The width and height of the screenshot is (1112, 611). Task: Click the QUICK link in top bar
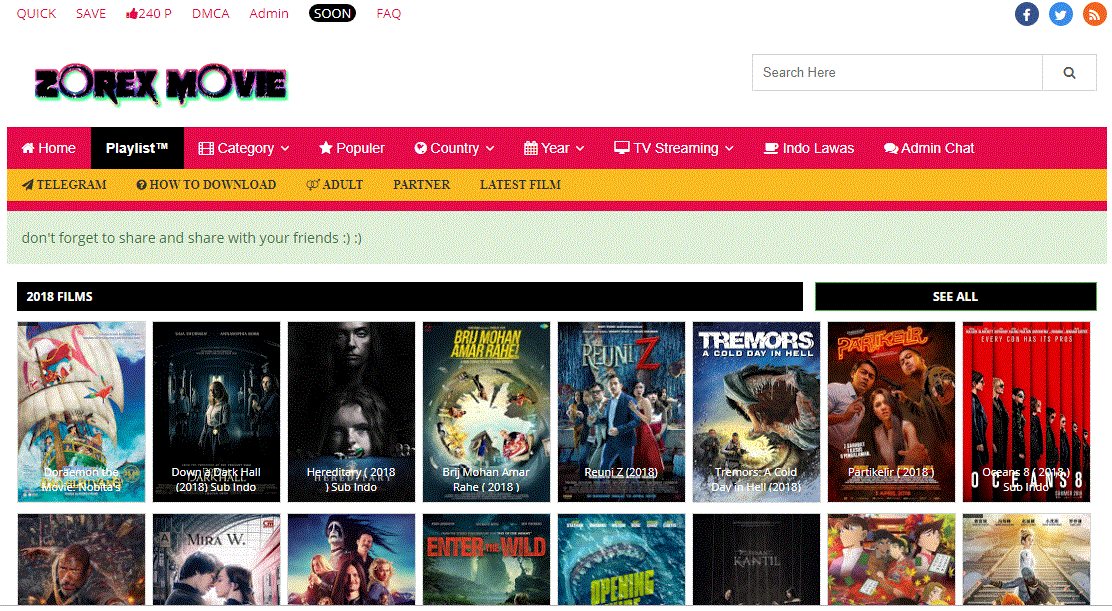(x=36, y=13)
